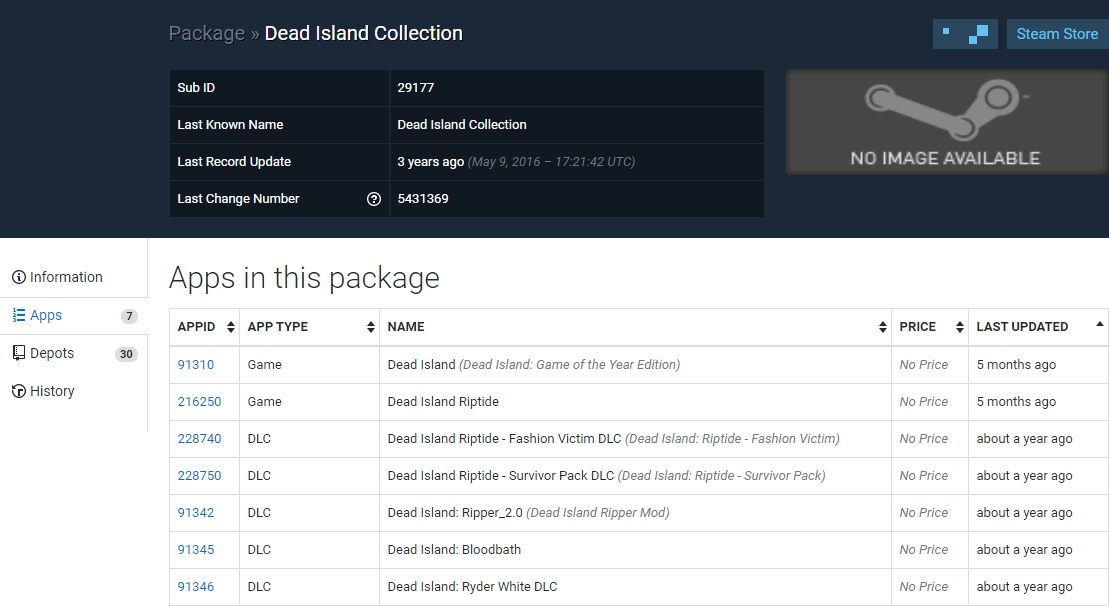The image size is (1109, 606).
Task: Click the History clock icon in sidebar
Action: (19, 391)
